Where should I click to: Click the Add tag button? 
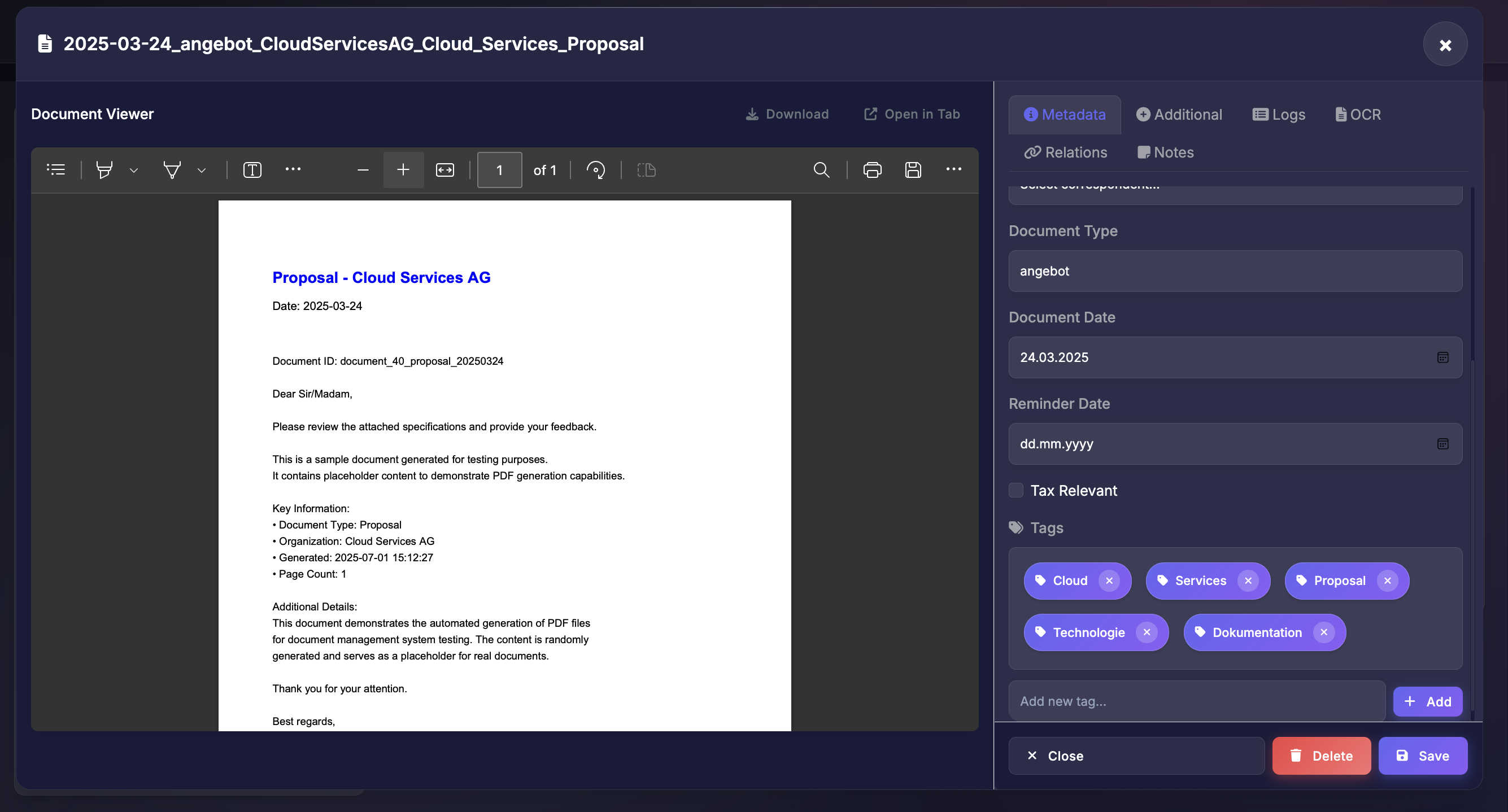click(x=1427, y=701)
